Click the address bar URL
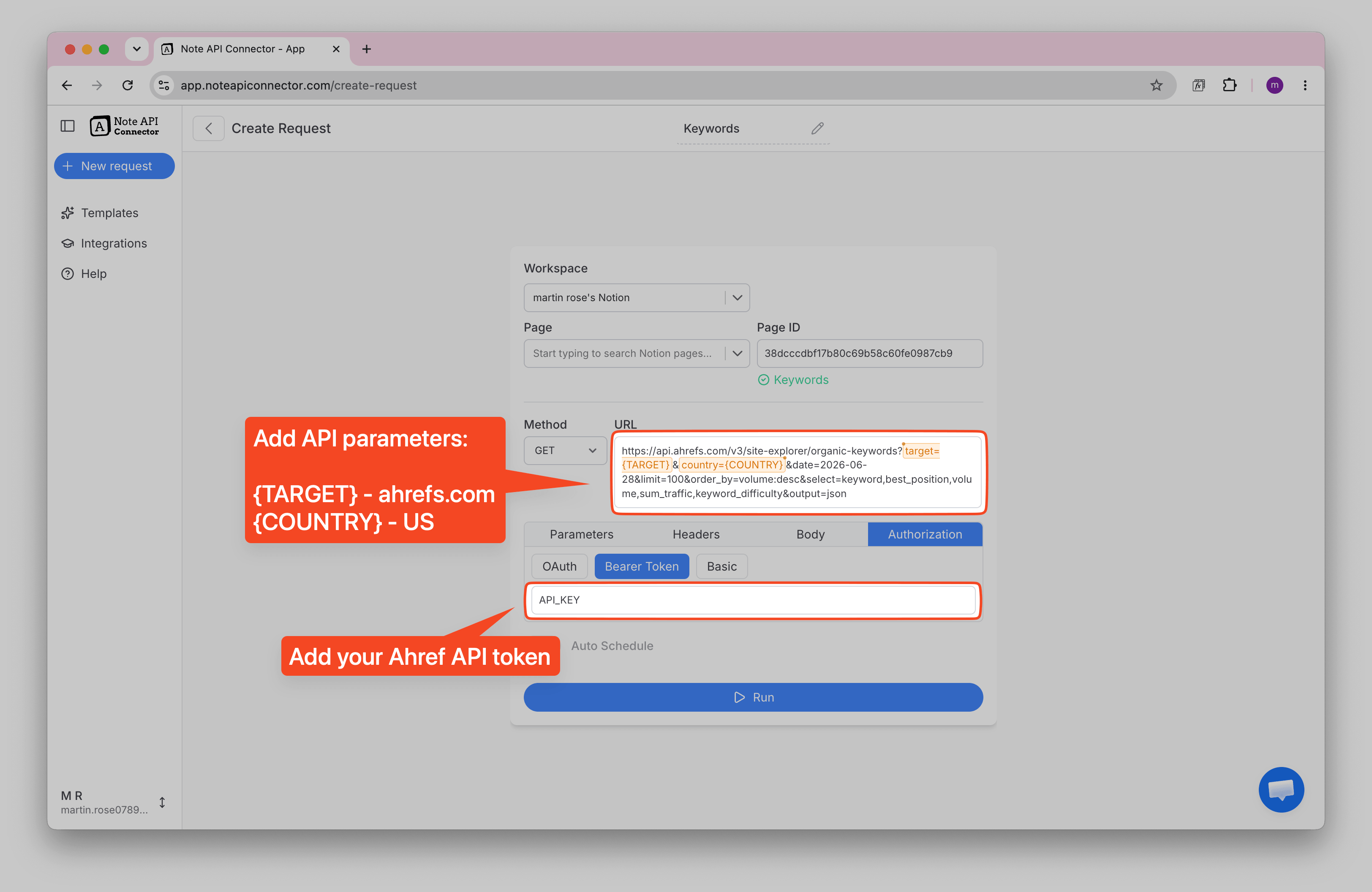This screenshot has width=1372, height=892. (298, 85)
